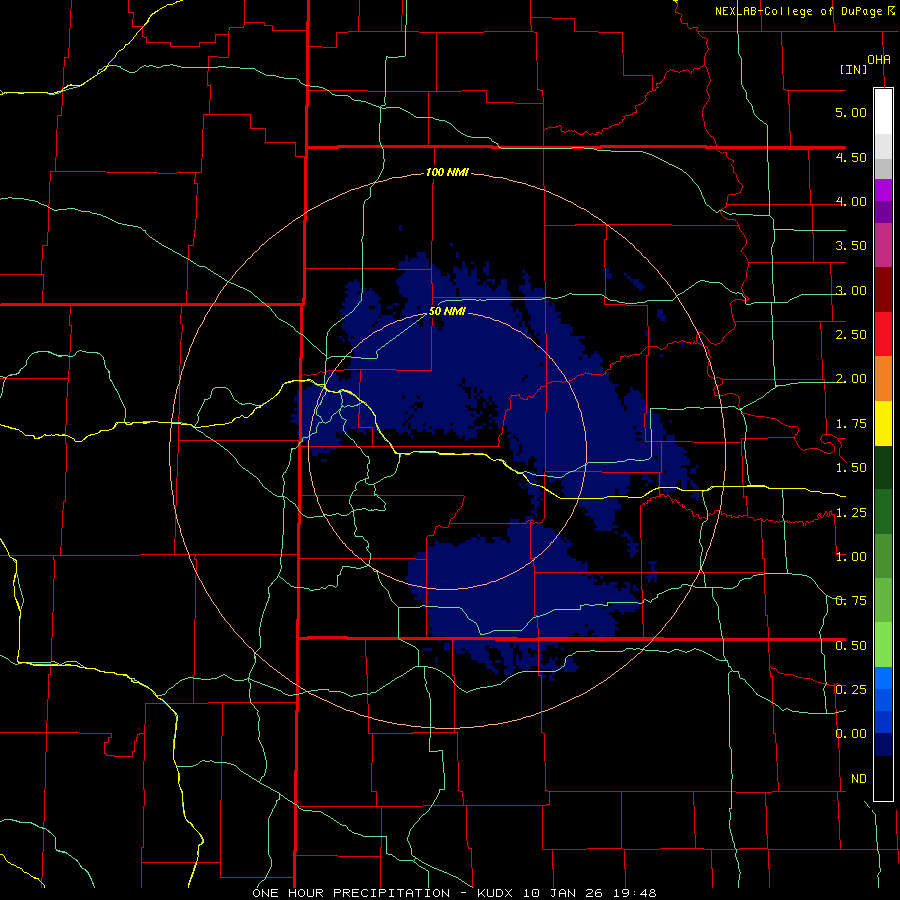Select the 0.75 legend value
This screenshot has height=900, width=900.
pyautogui.click(x=851, y=601)
